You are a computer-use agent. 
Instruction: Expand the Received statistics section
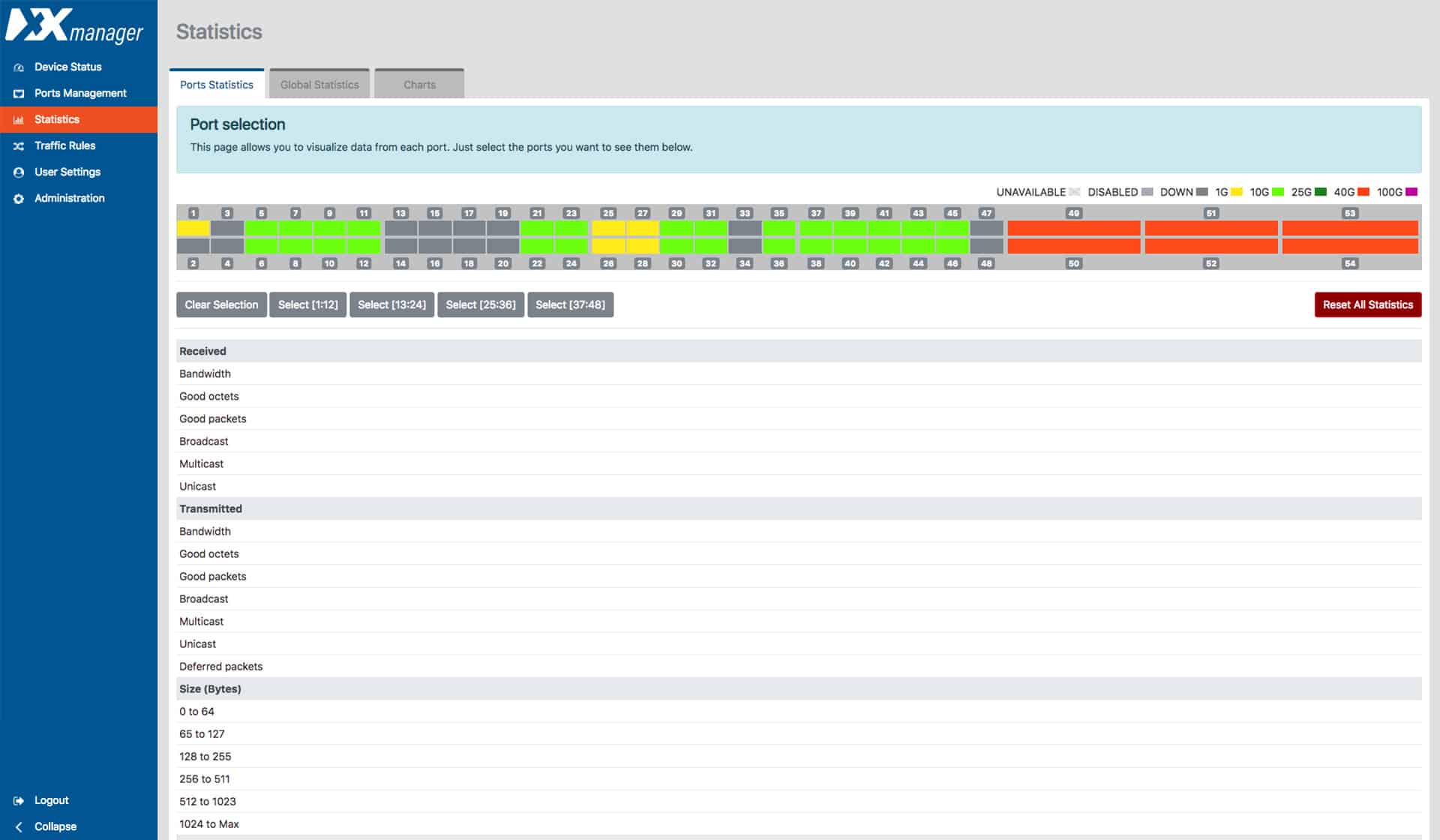tap(202, 350)
